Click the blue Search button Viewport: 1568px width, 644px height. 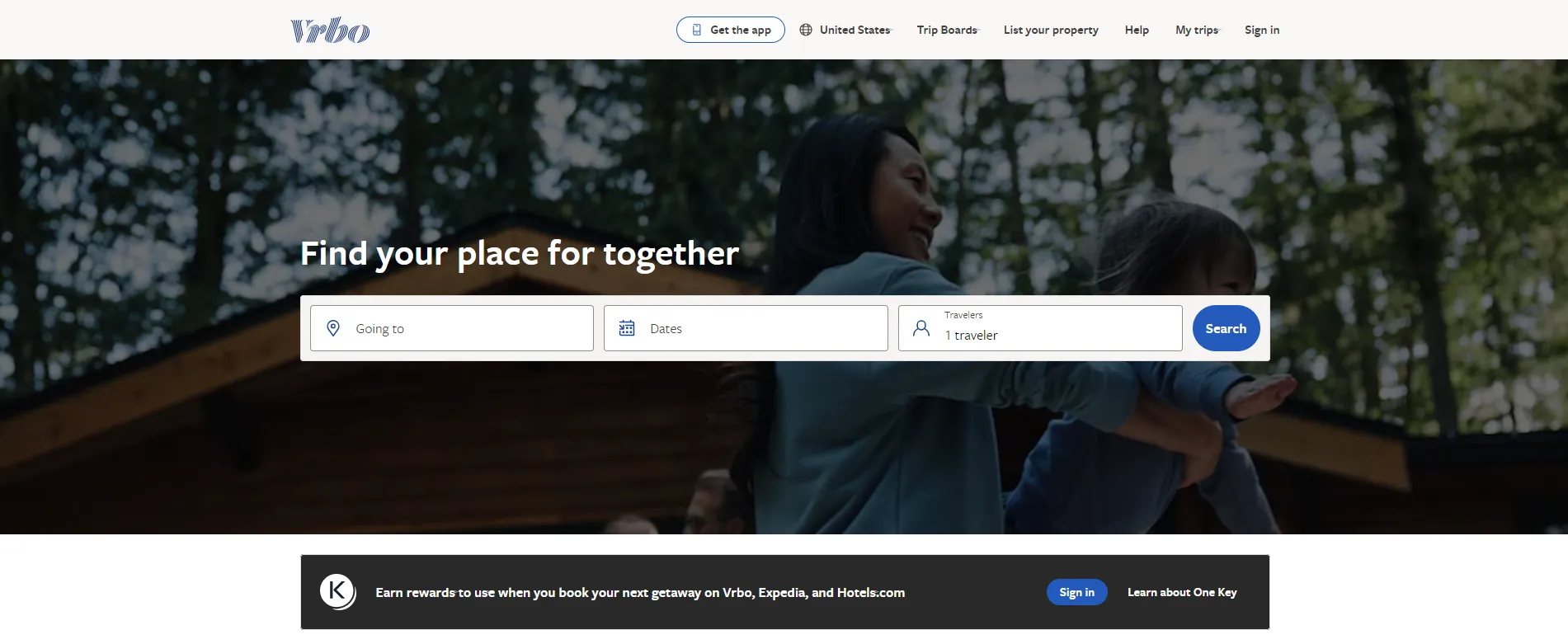pos(1226,328)
